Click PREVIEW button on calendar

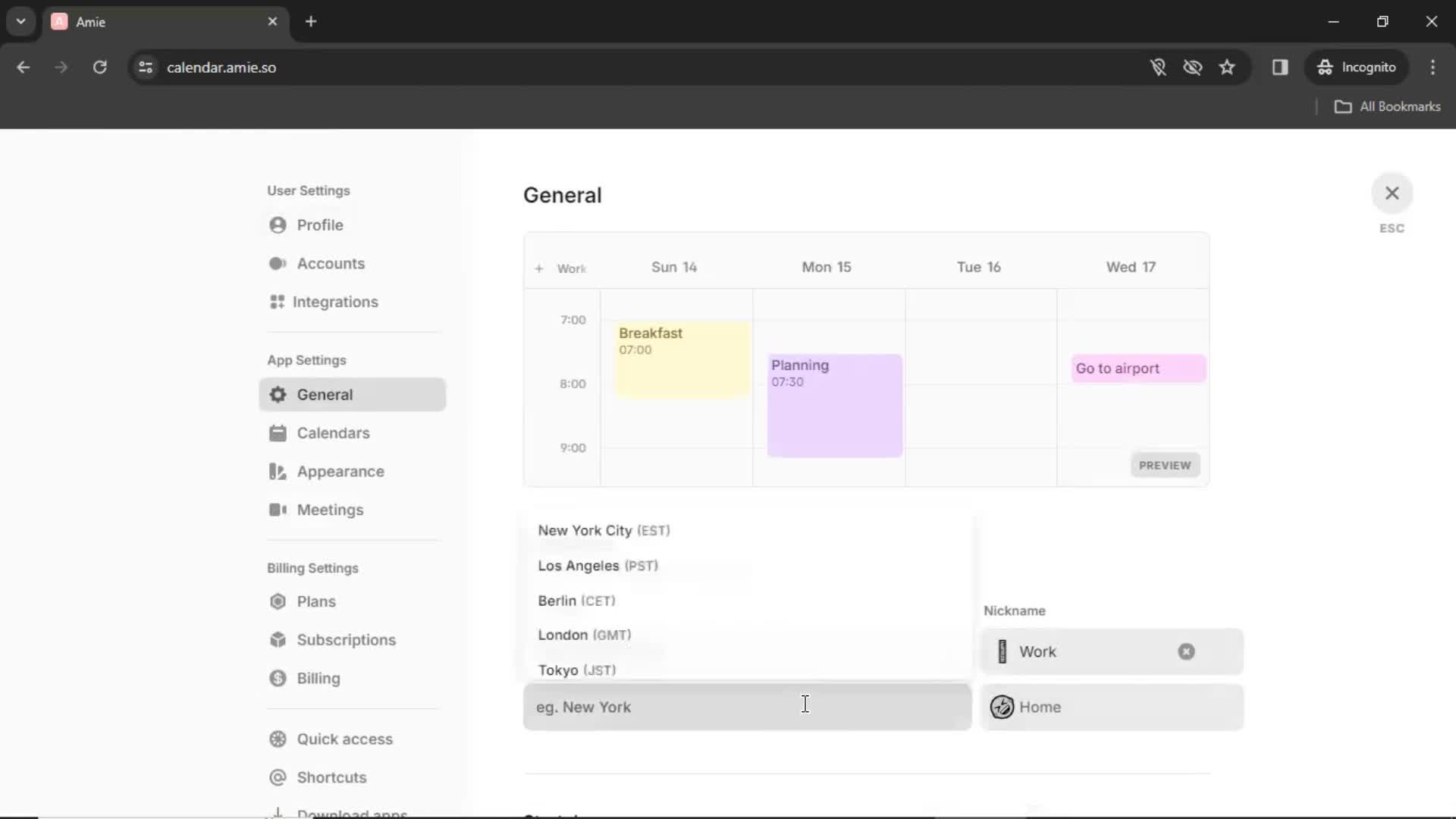pyautogui.click(x=1164, y=465)
